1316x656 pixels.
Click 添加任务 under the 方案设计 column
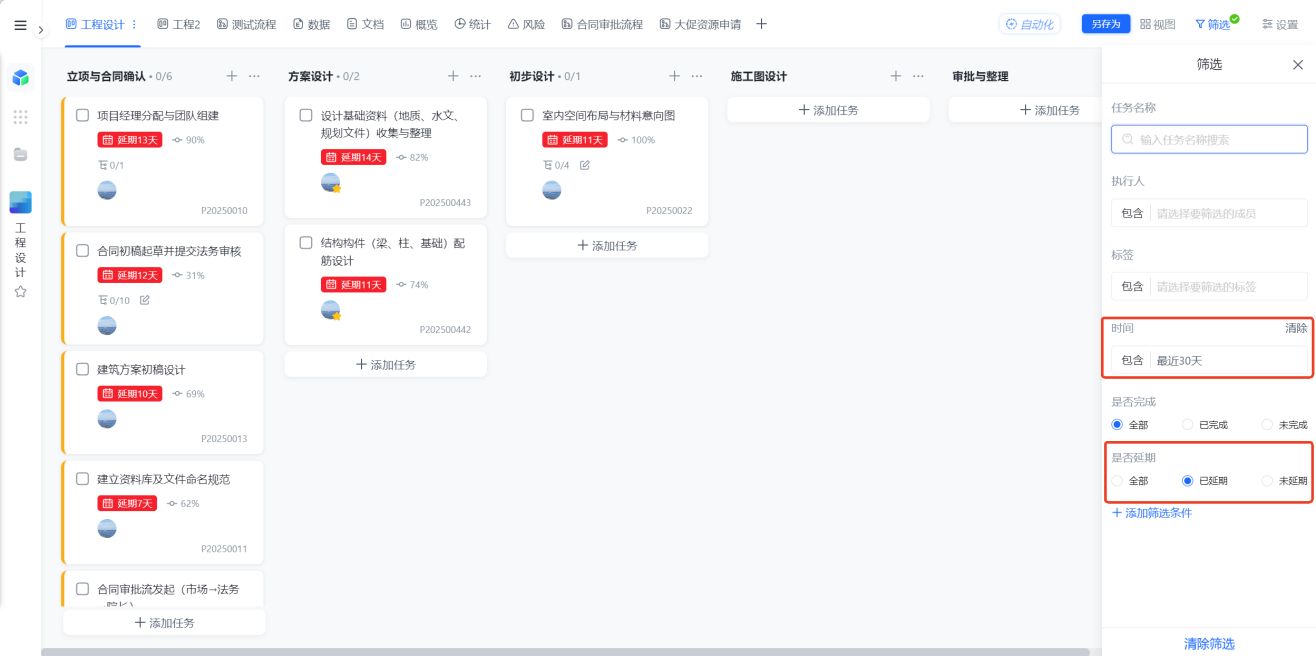(x=386, y=365)
